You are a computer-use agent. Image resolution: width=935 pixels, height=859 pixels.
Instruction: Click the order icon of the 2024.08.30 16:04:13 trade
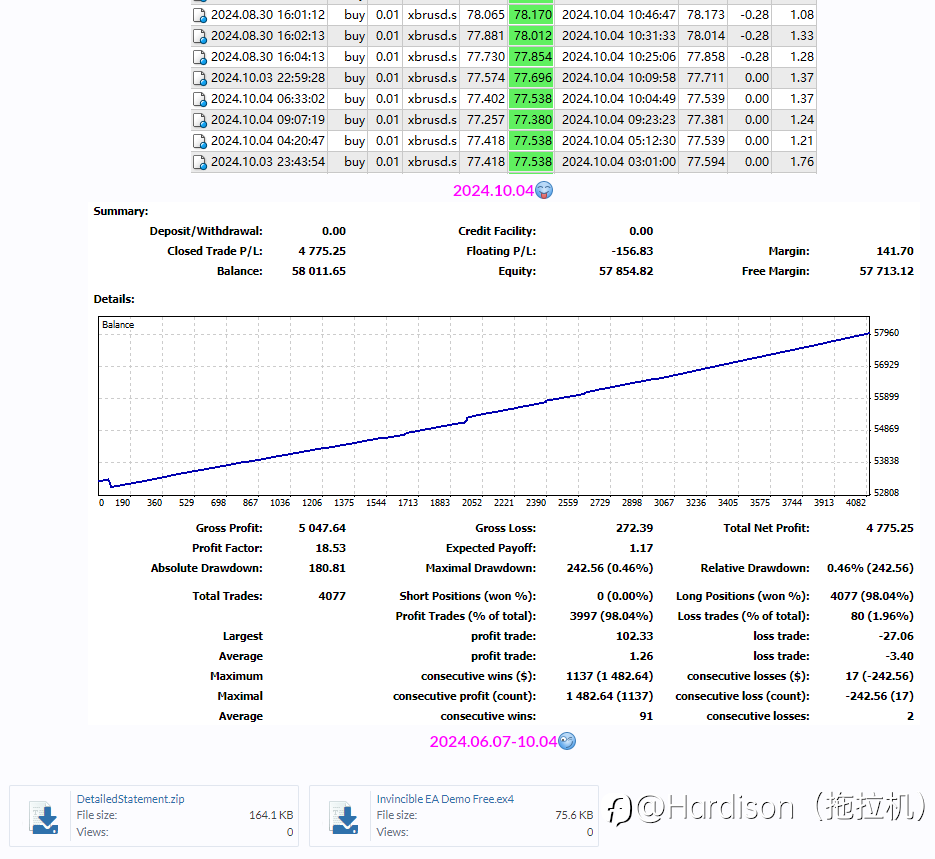[x=200, y=57]
